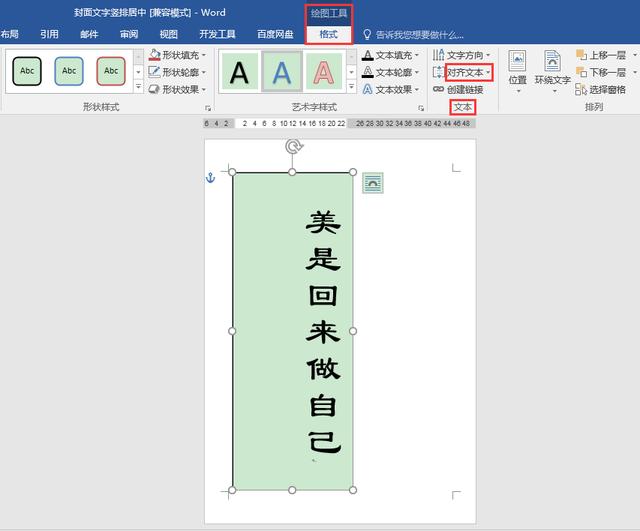The width and height of the screenshot is (640, 531).
Task: Expand the shape styles gallery
Action: (138, 87)
